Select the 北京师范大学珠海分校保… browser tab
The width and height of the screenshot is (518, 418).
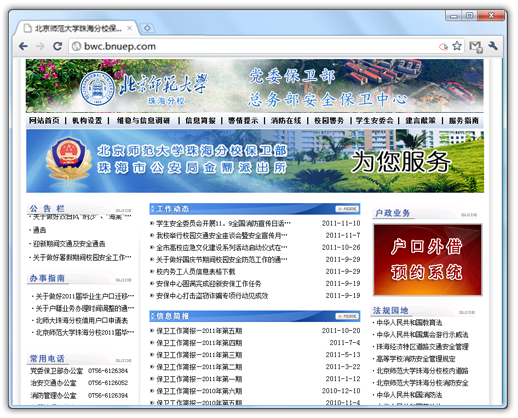click(75, 28)
